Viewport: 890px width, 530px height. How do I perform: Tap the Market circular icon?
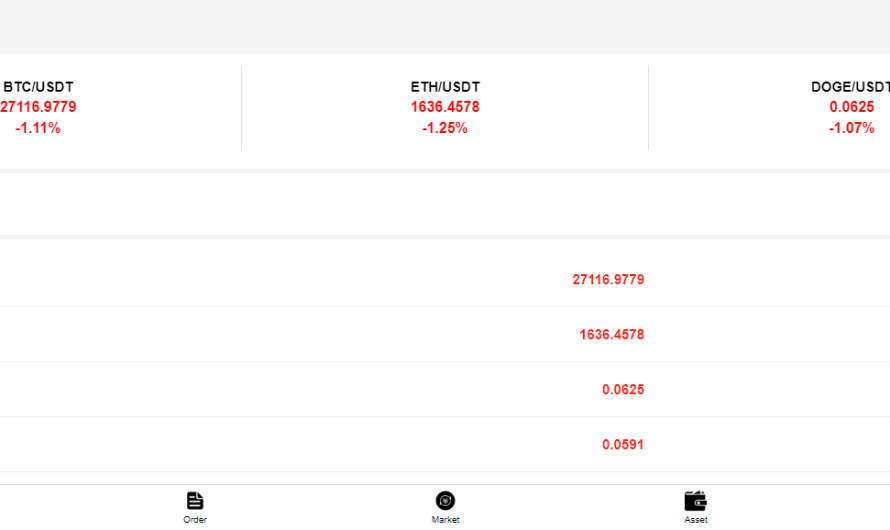pos(445,500)
